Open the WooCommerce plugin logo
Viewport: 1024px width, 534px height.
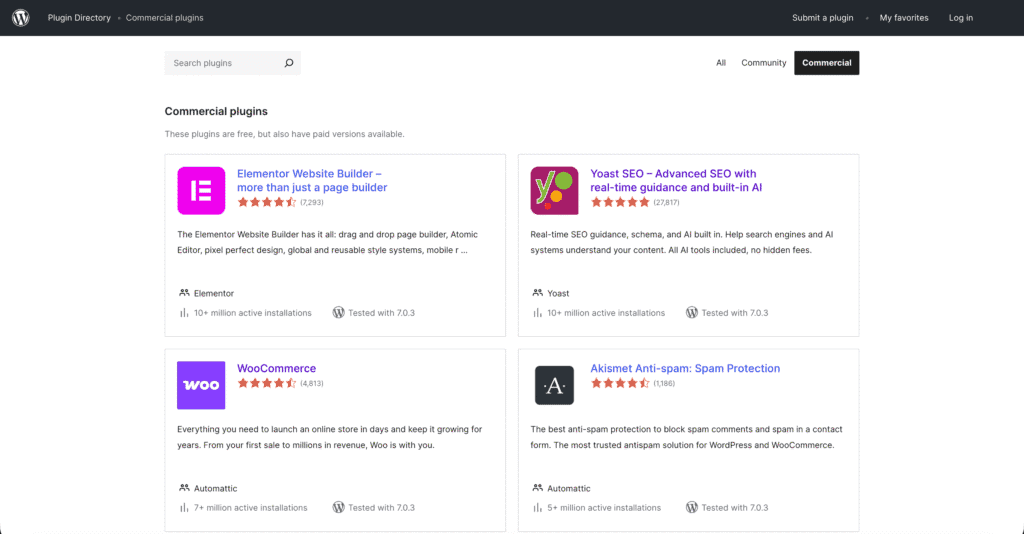click(x=201, y=385)
